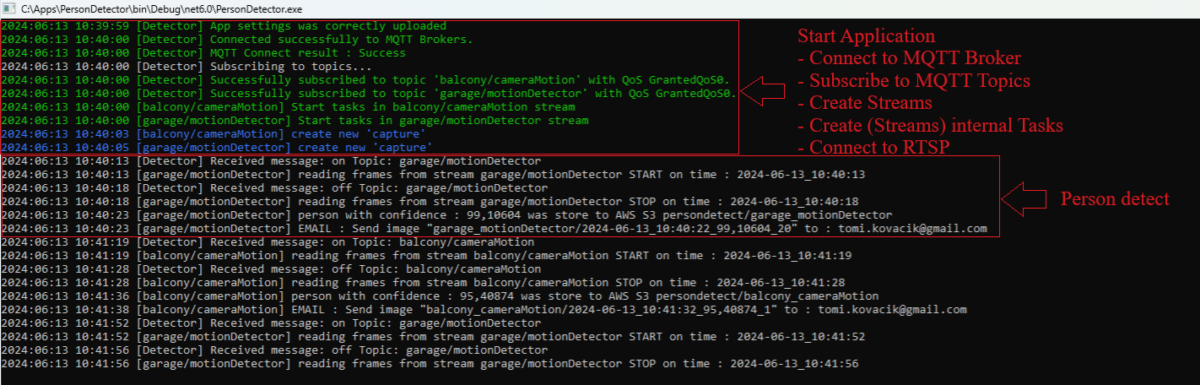
Task: Select person with confidence 99,10604 line
Action: click(x=447, y=214)
